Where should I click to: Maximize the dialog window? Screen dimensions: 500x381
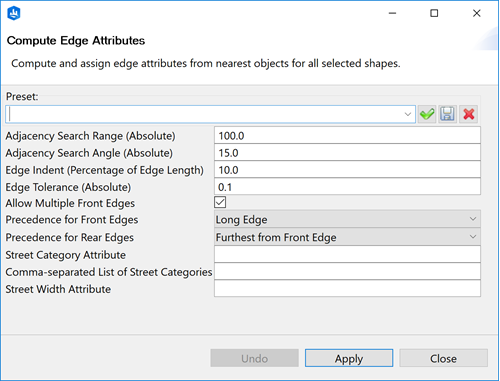434,13
